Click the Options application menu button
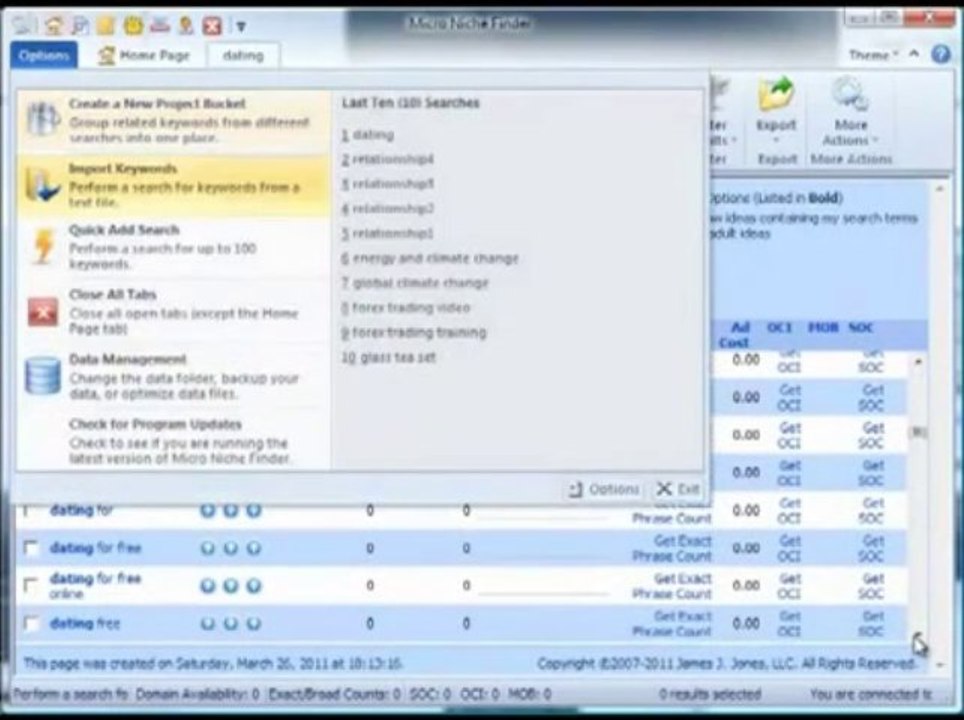 click(x=44, y=55)
